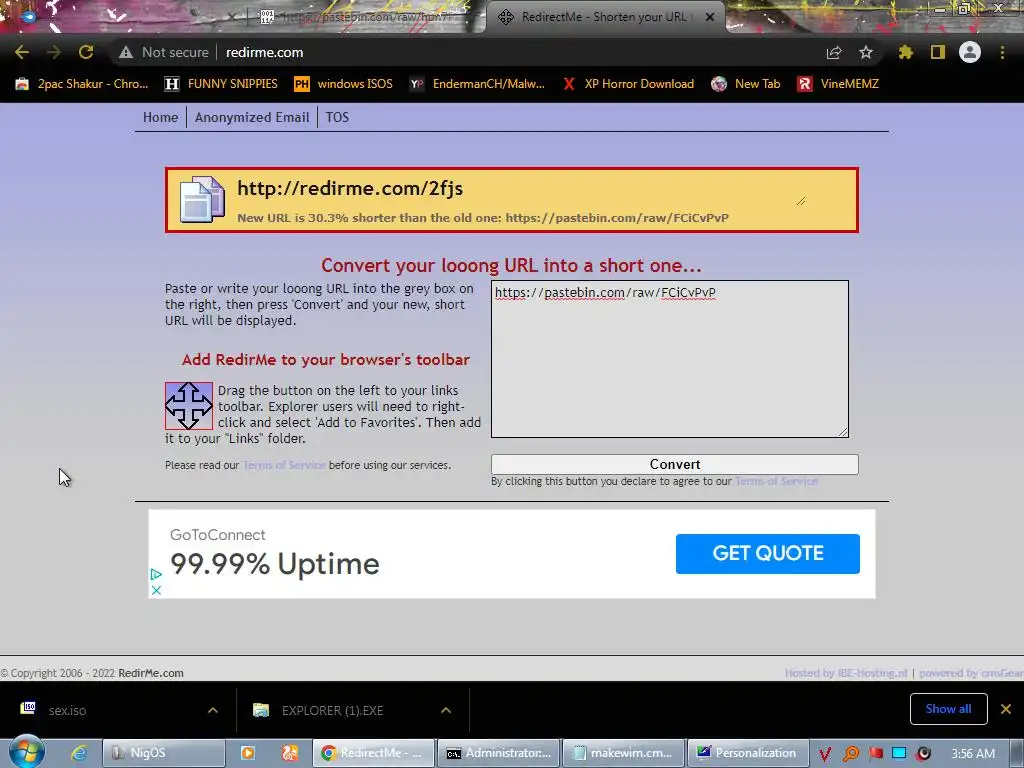Screen dimensions: 1024x768
Task: Open Terms of Service link after 'Please read our'
Action: (x=284, y=465)
